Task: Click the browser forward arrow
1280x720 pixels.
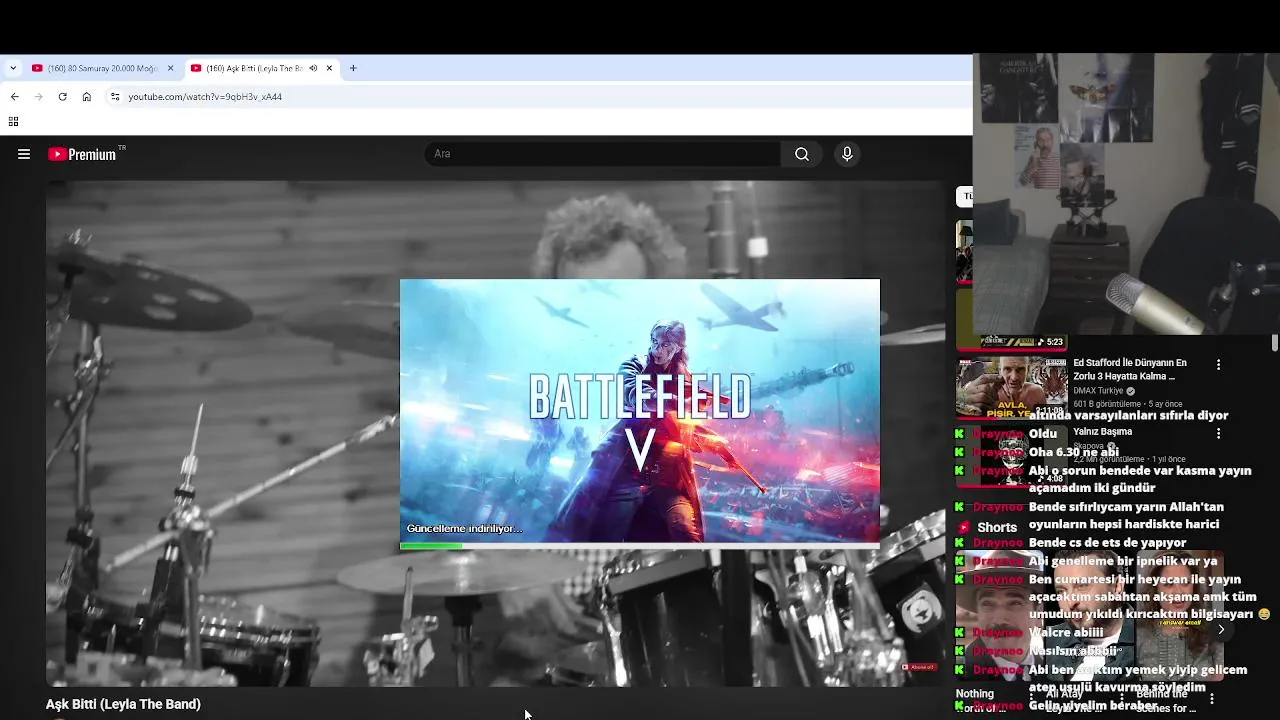Action: click(38, 97)
